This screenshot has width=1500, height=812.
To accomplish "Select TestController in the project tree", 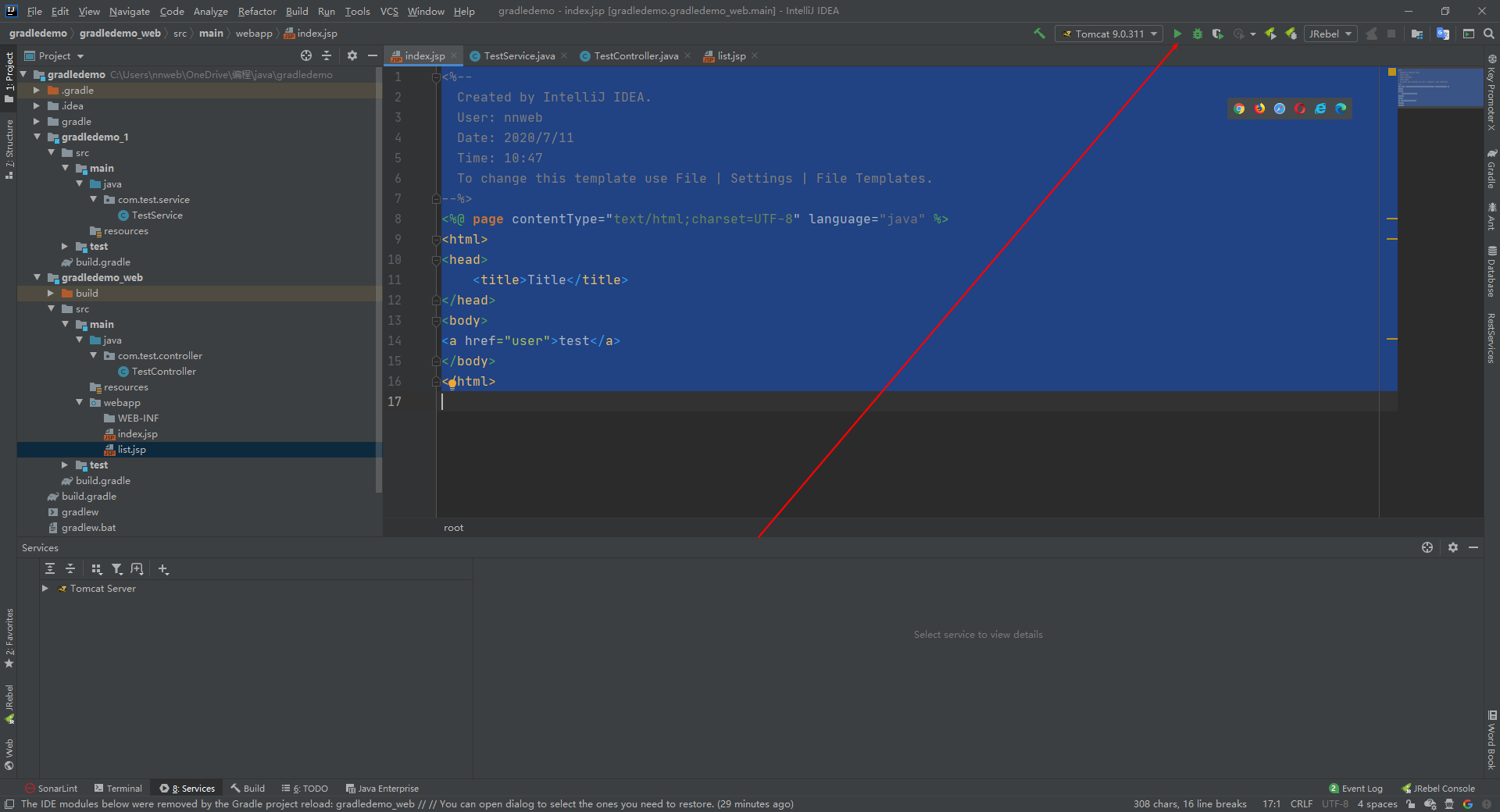I will (163, 372).
